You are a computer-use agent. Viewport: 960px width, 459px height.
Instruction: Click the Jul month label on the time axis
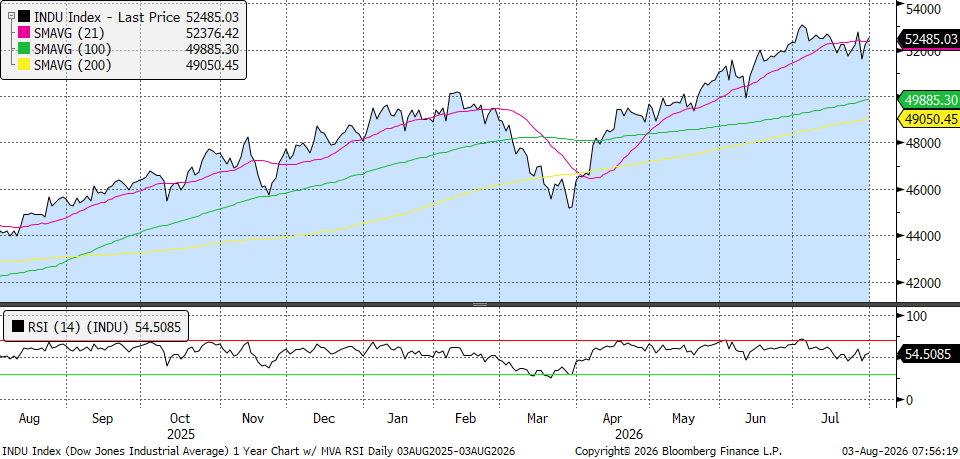click(830, 419)
